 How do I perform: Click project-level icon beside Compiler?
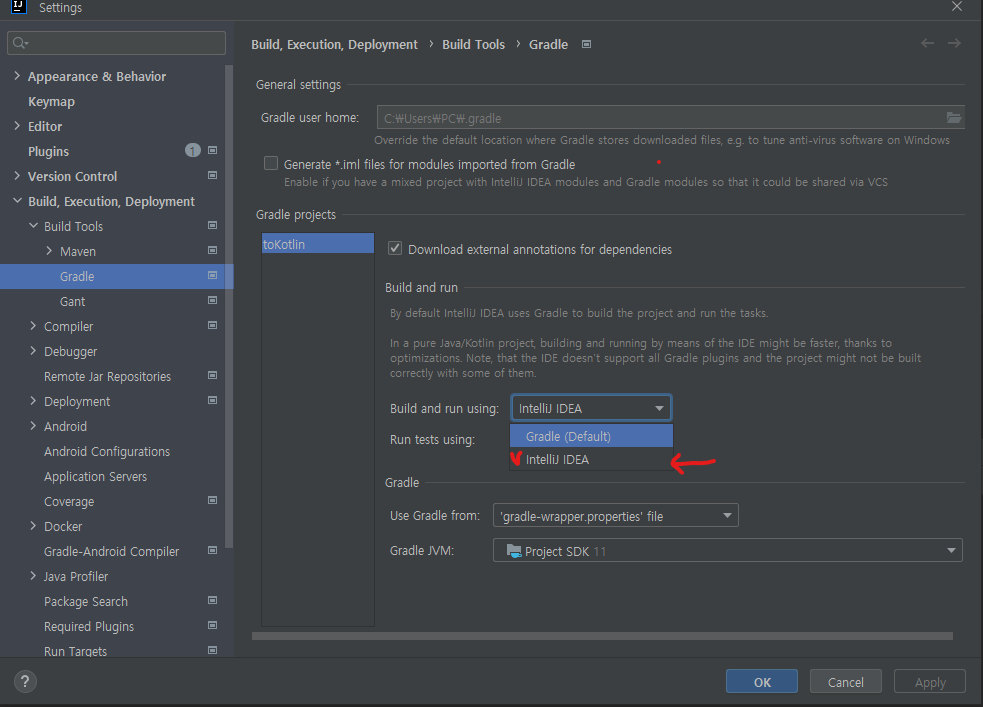pyautogui.click(x=213, y=326)
